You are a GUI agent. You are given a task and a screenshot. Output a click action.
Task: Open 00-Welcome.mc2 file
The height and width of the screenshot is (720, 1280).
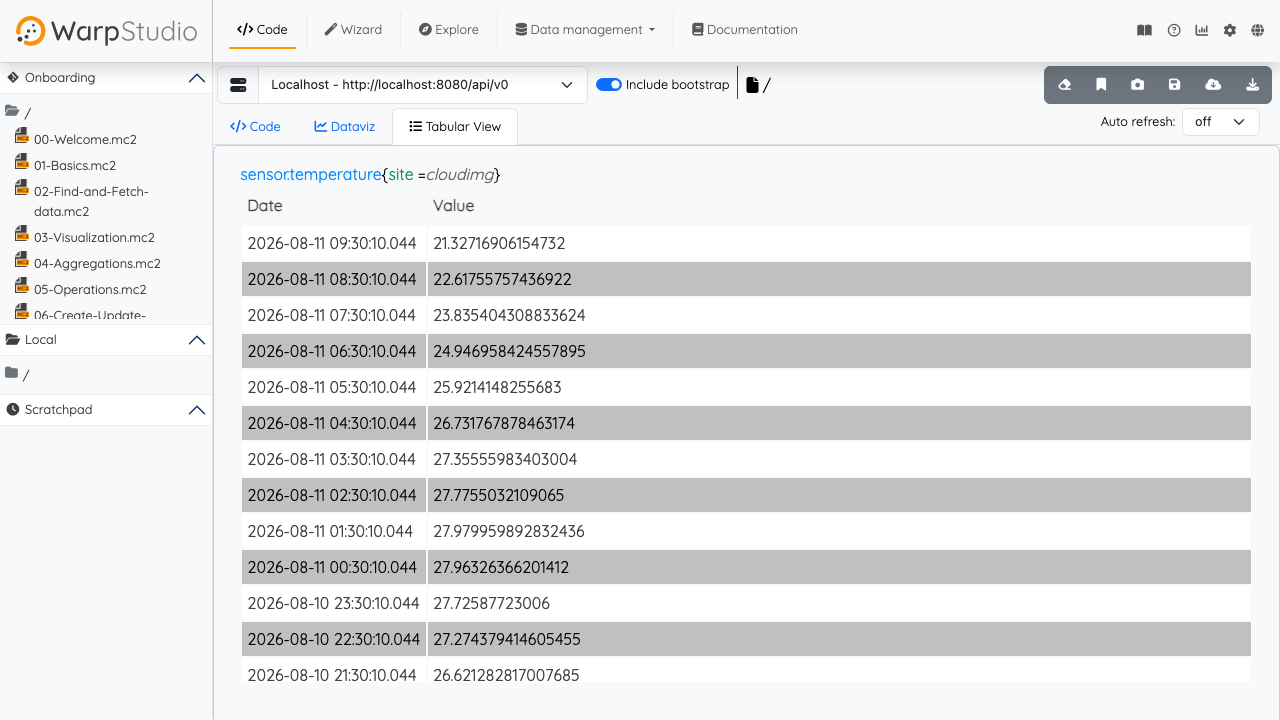point(85,140)
